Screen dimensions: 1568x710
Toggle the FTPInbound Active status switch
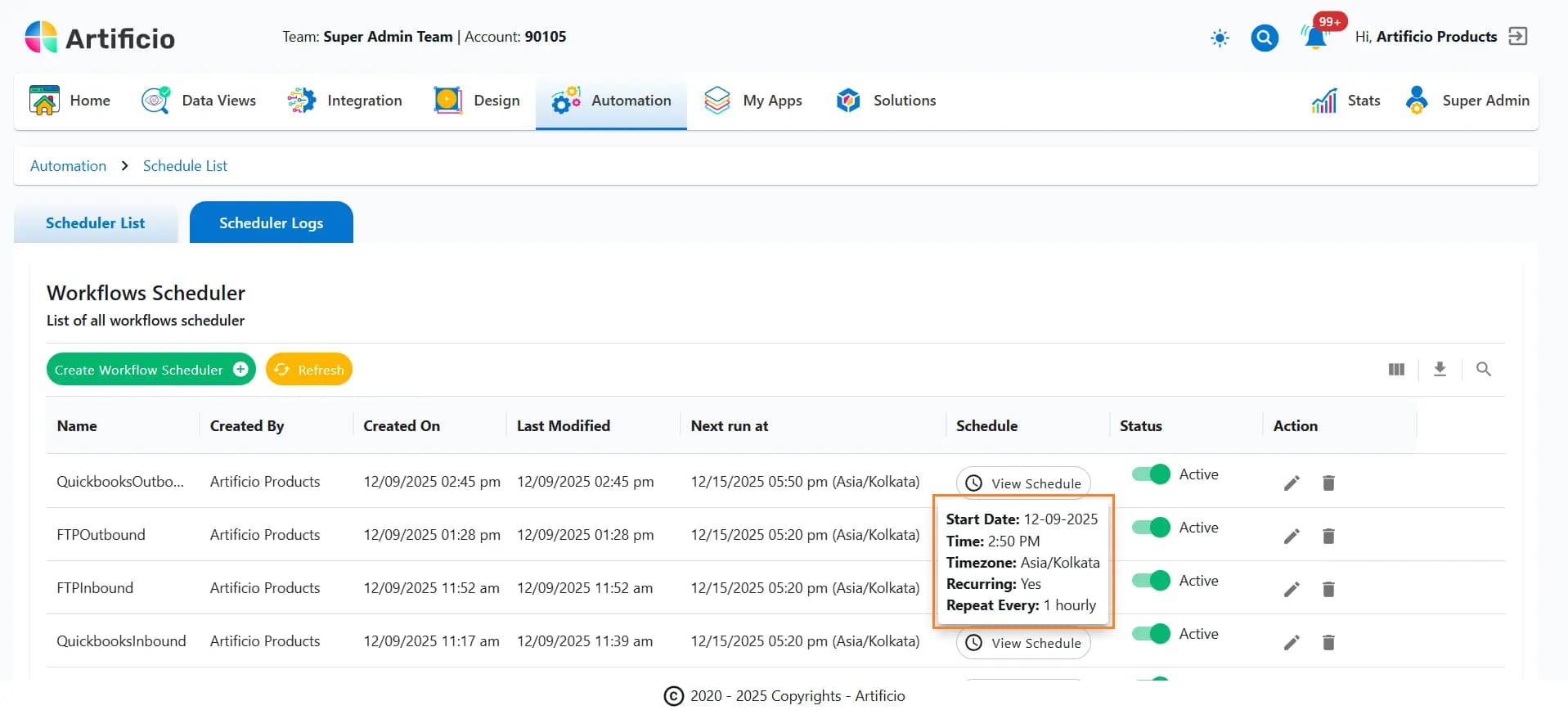click(1151, 581)
